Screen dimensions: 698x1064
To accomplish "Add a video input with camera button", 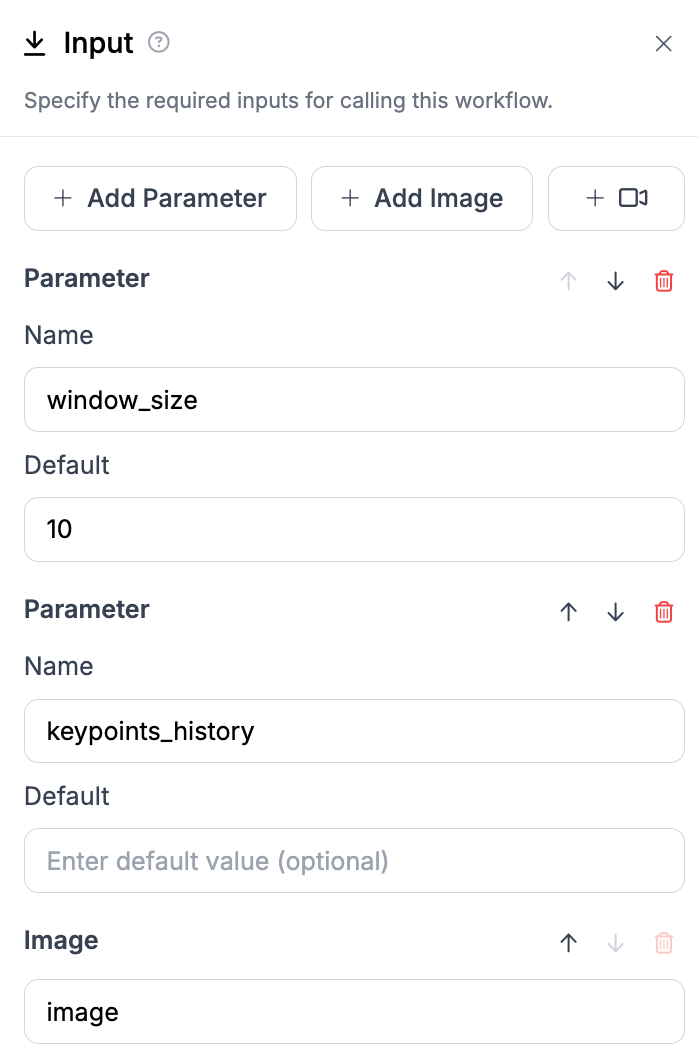I will click(x=616, y=199).
